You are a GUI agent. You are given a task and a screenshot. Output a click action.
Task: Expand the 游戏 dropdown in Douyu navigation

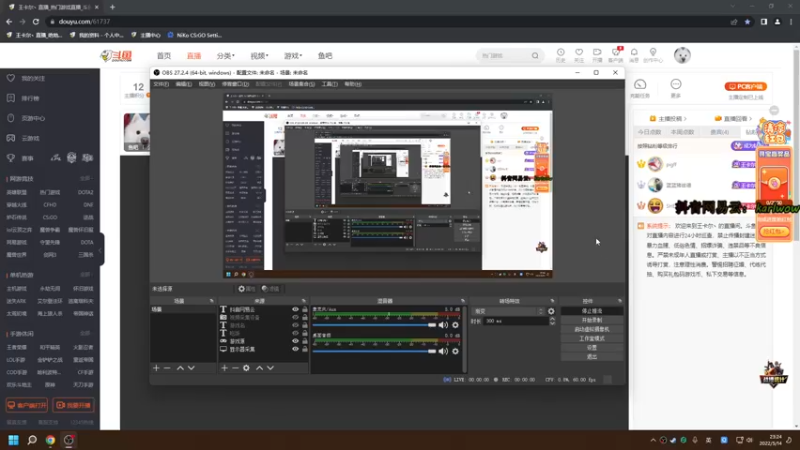tap(293, 56)
